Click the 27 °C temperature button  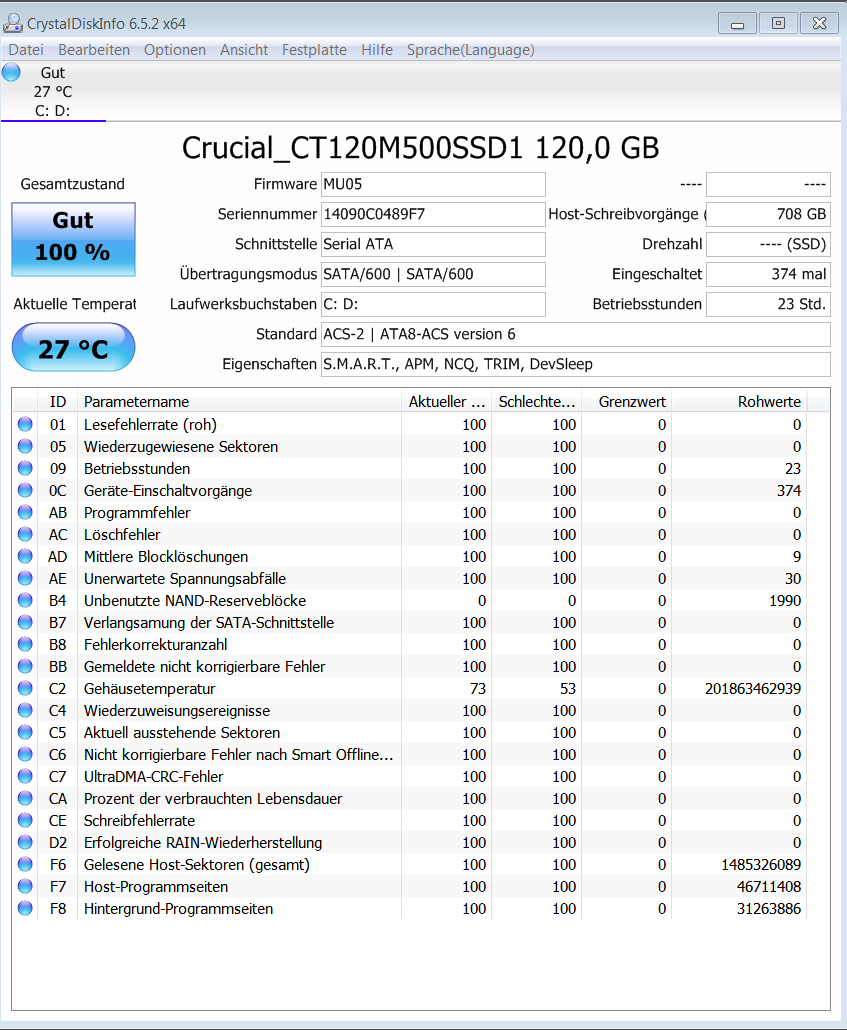pyautogui.click(x=73, y=347)
